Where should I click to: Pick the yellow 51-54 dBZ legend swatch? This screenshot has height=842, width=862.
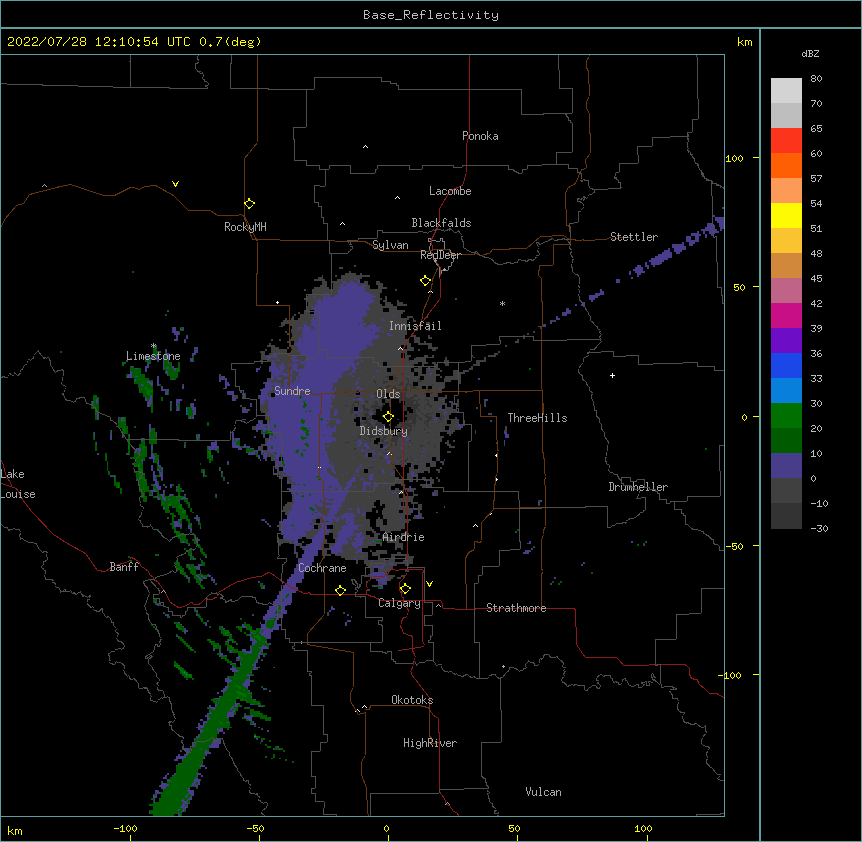(x=786, y=216)
